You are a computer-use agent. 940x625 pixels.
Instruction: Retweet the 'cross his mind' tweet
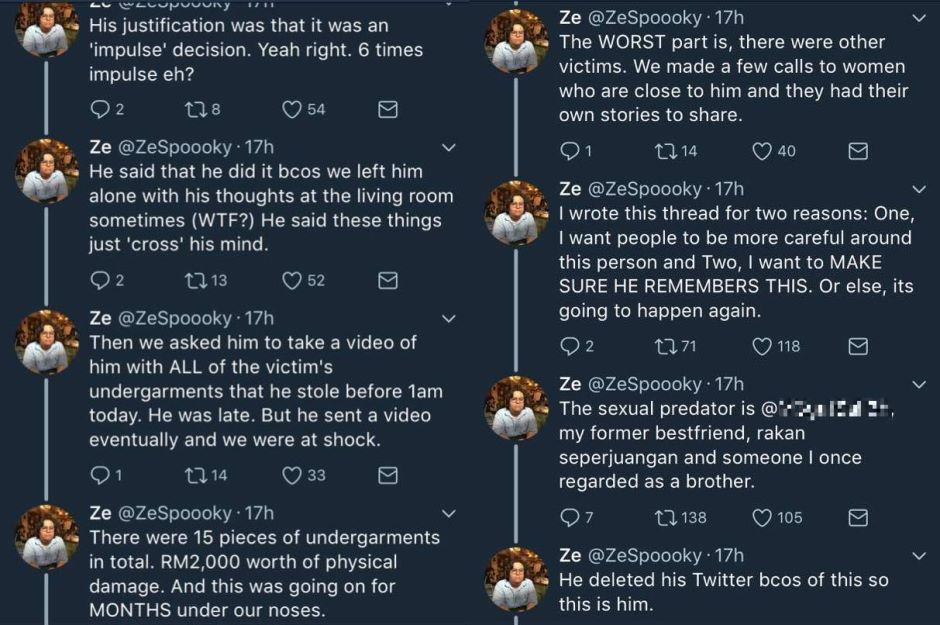tap(195, 280)
